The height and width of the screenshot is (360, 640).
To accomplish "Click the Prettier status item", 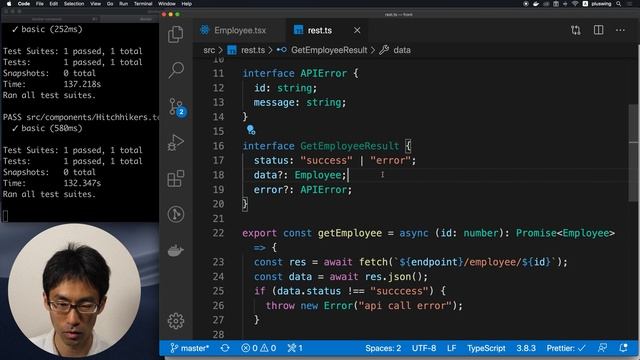I will pyautogui.click(x=566, y=348).
